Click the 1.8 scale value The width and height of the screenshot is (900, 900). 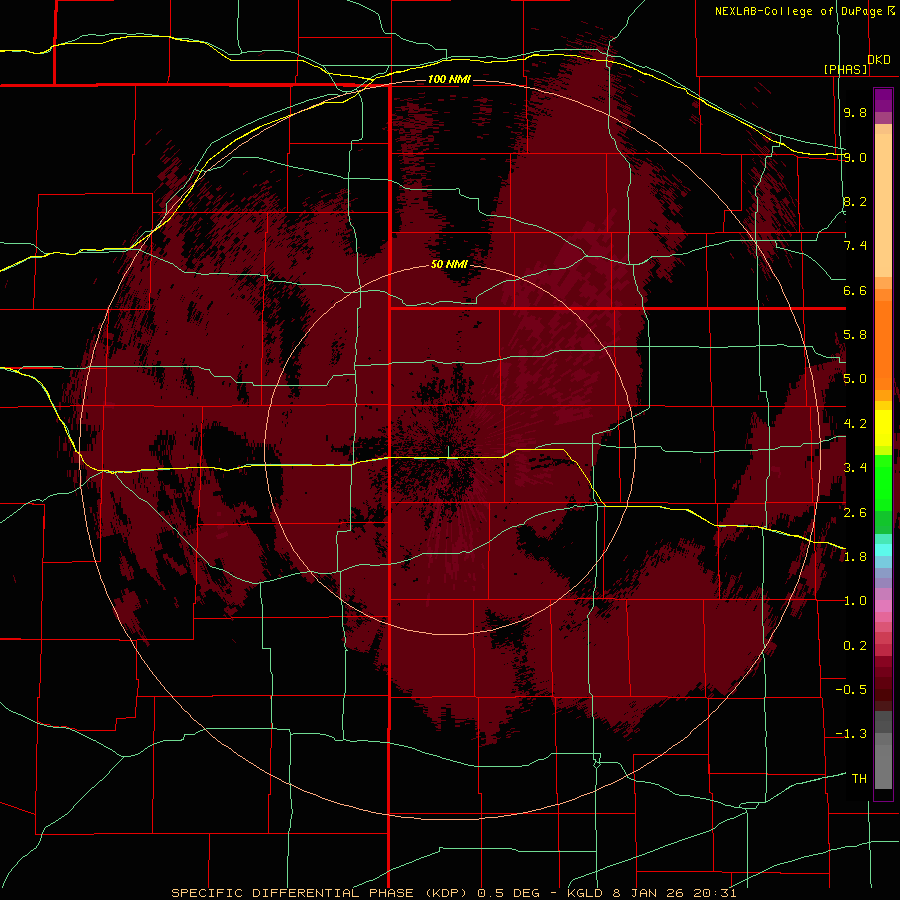[855, 557]
